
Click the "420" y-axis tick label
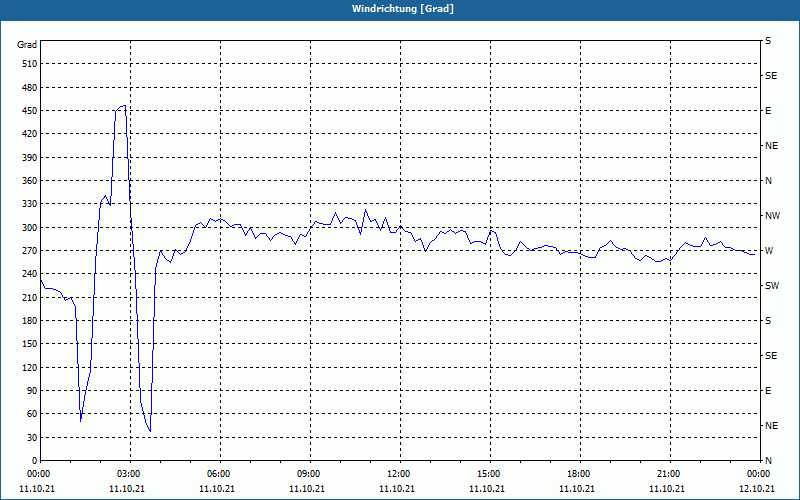pos(30,134)
